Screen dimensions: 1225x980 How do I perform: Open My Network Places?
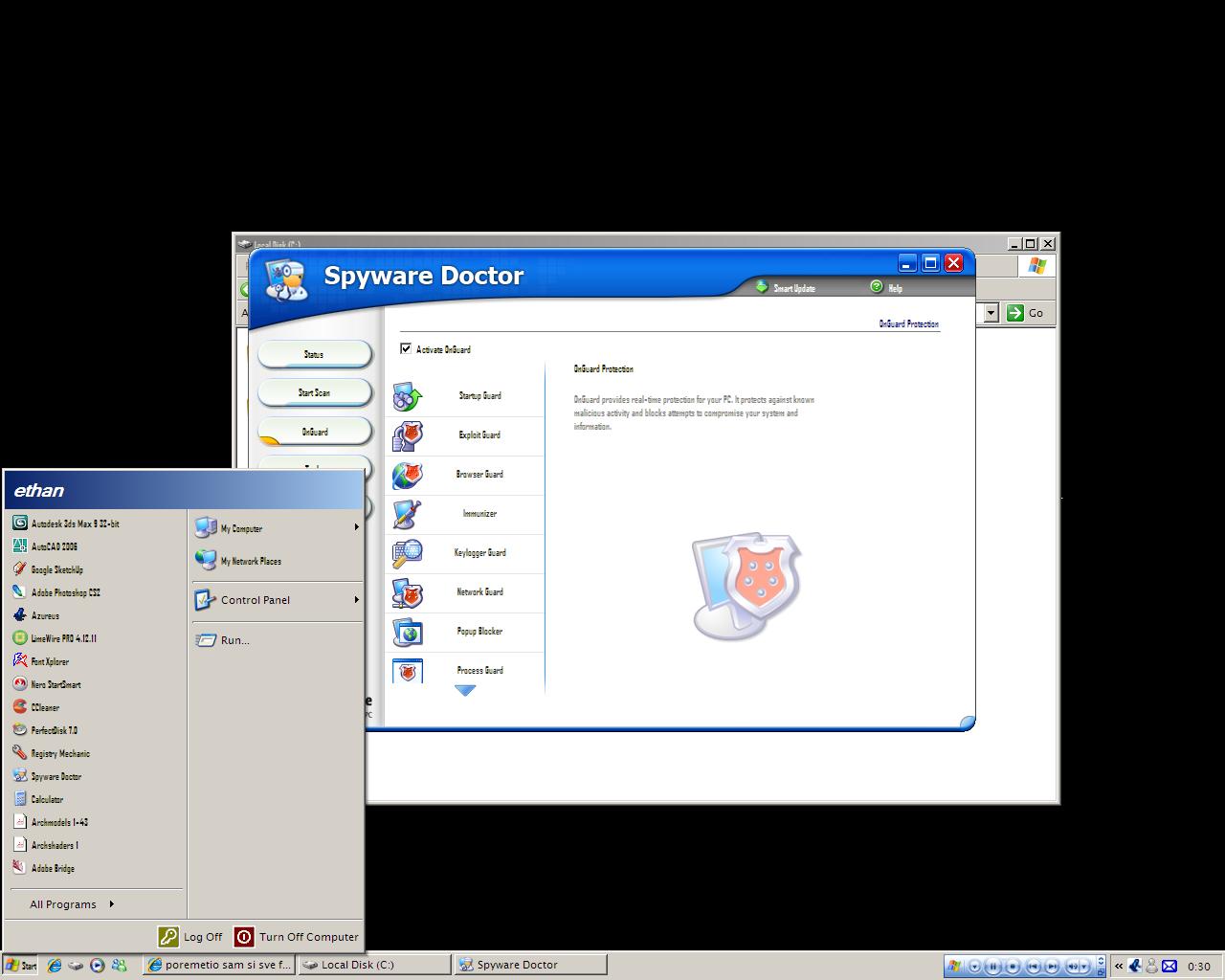click(278, 560)
